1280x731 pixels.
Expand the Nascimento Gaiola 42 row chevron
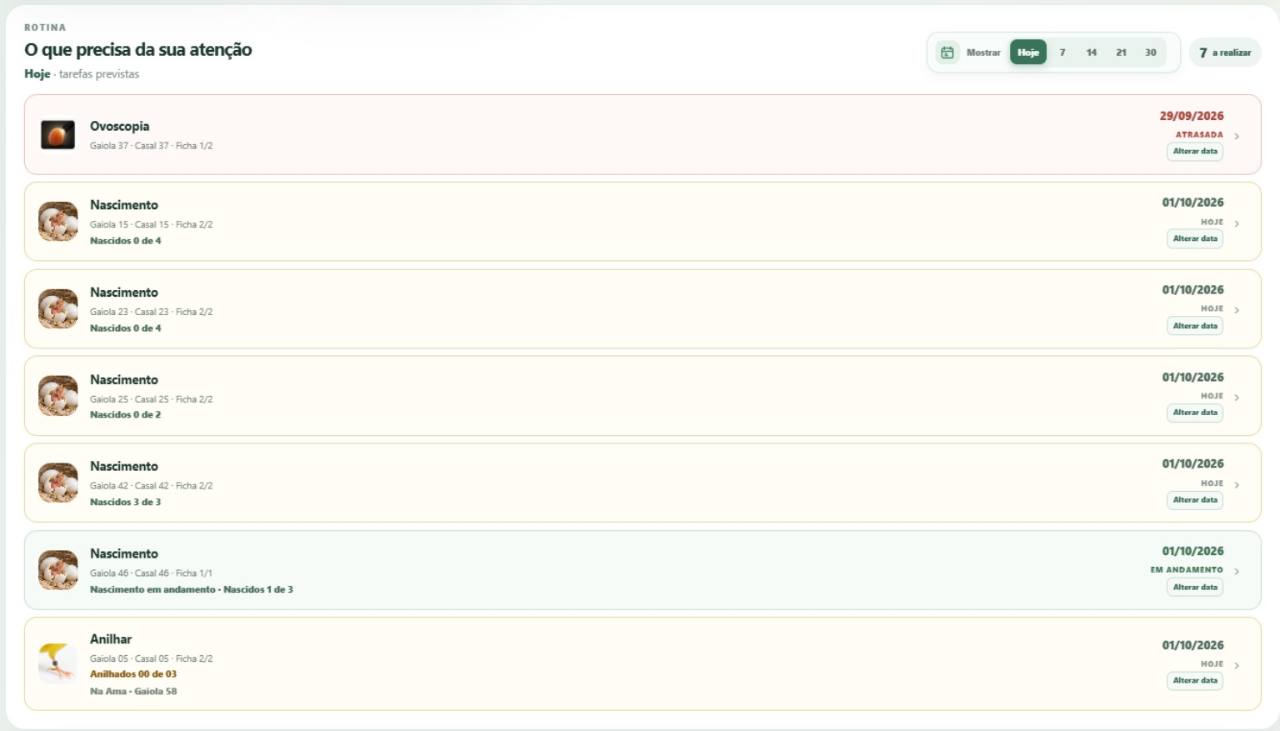click(x=1237, y=485)
